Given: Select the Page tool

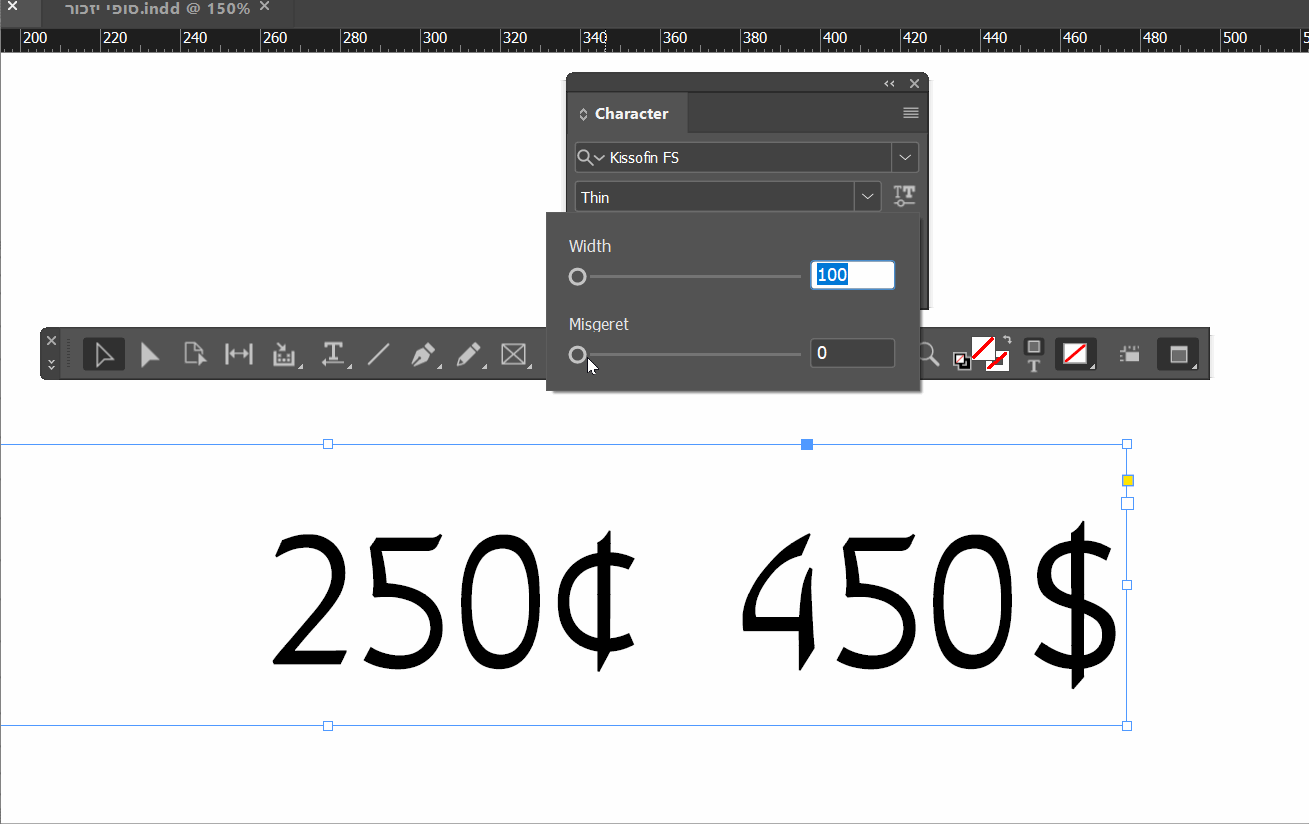Looking at the screenshot, I should pyautogui.click(x=194, y=354).
